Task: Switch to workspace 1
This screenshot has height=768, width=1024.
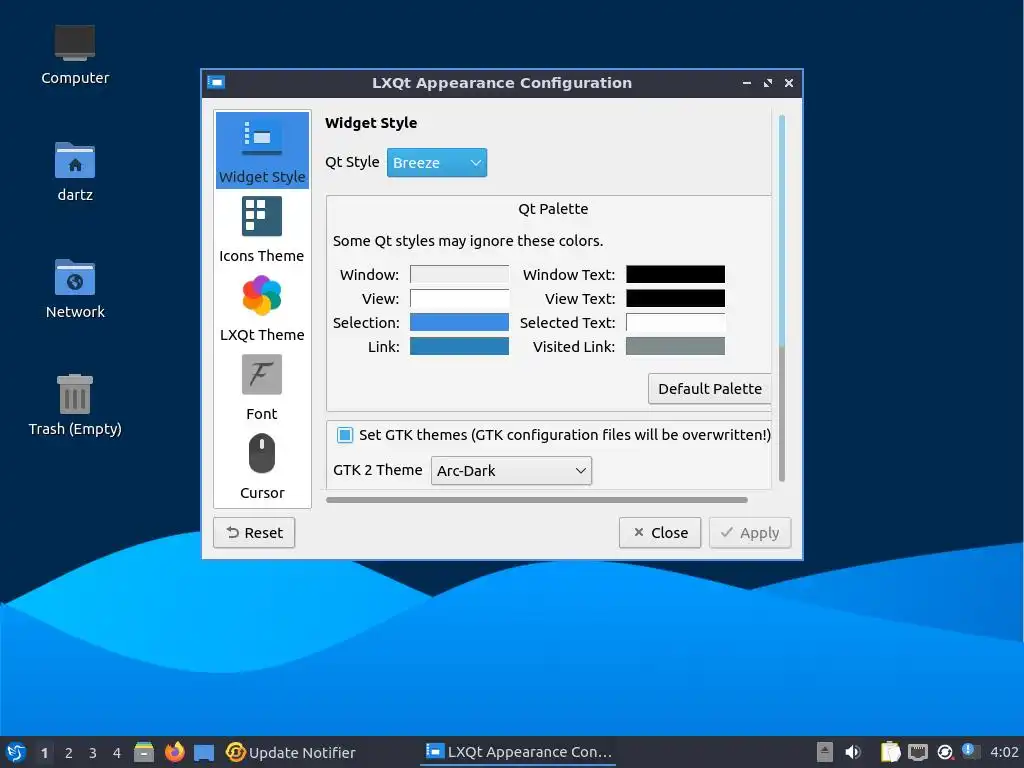Action: point(44,753)
